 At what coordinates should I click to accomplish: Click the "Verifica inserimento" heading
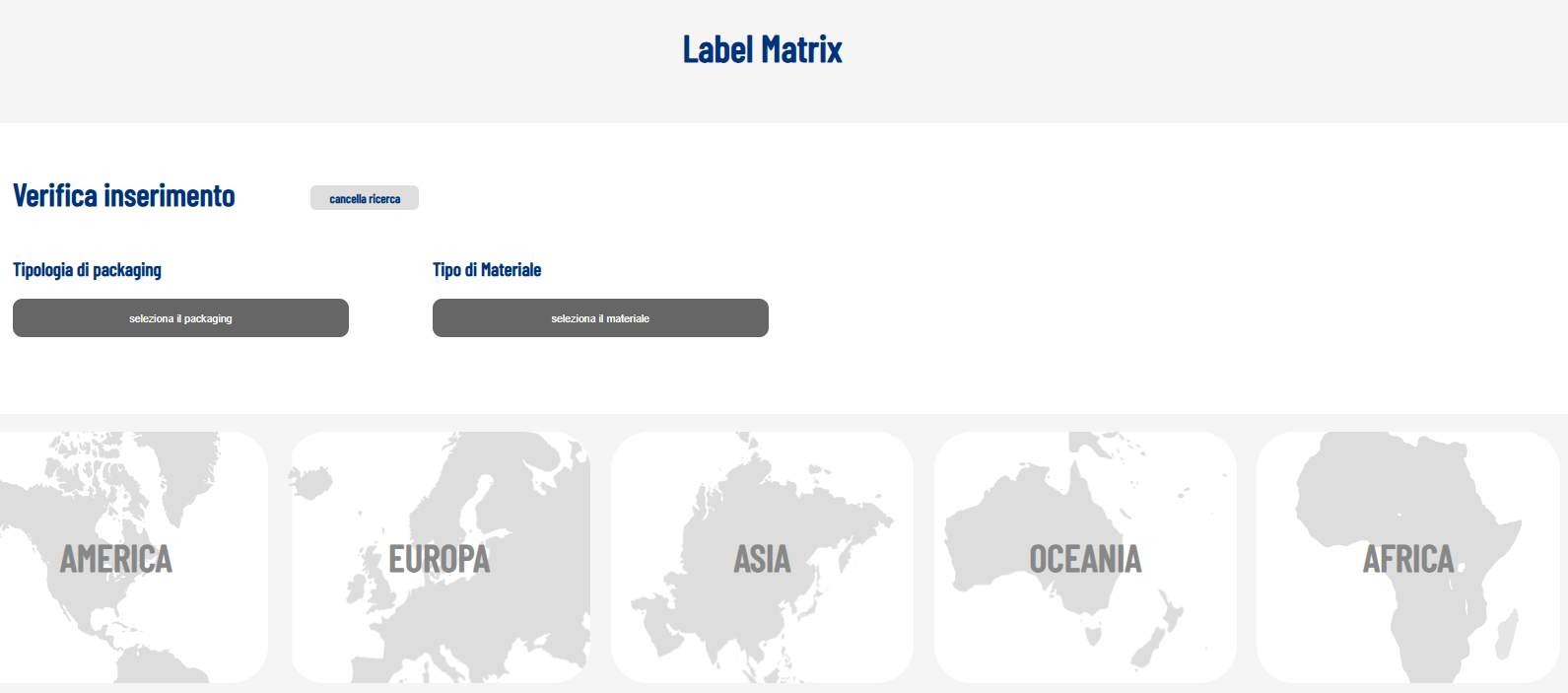point(124,196)
